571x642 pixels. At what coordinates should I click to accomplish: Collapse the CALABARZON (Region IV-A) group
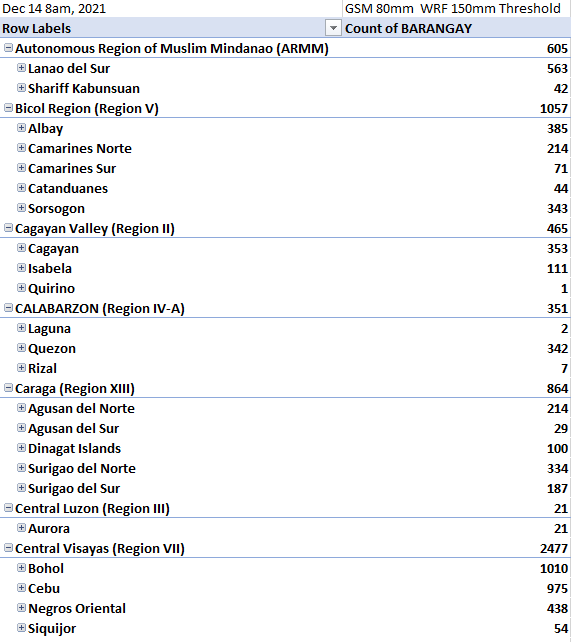tap(8, 308)
